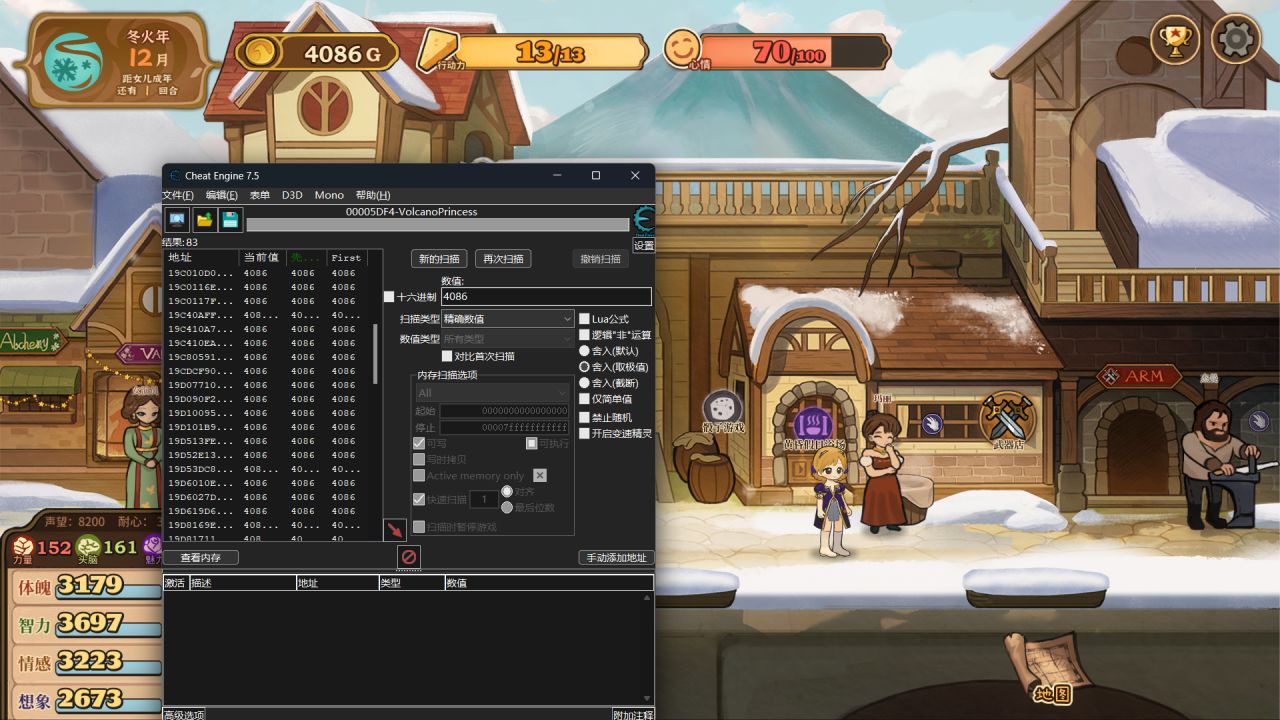The height and width of the screenshot is (720, 1280).
Task: Click the small X beside Active memory only
Action: click(x=540, y=475)
